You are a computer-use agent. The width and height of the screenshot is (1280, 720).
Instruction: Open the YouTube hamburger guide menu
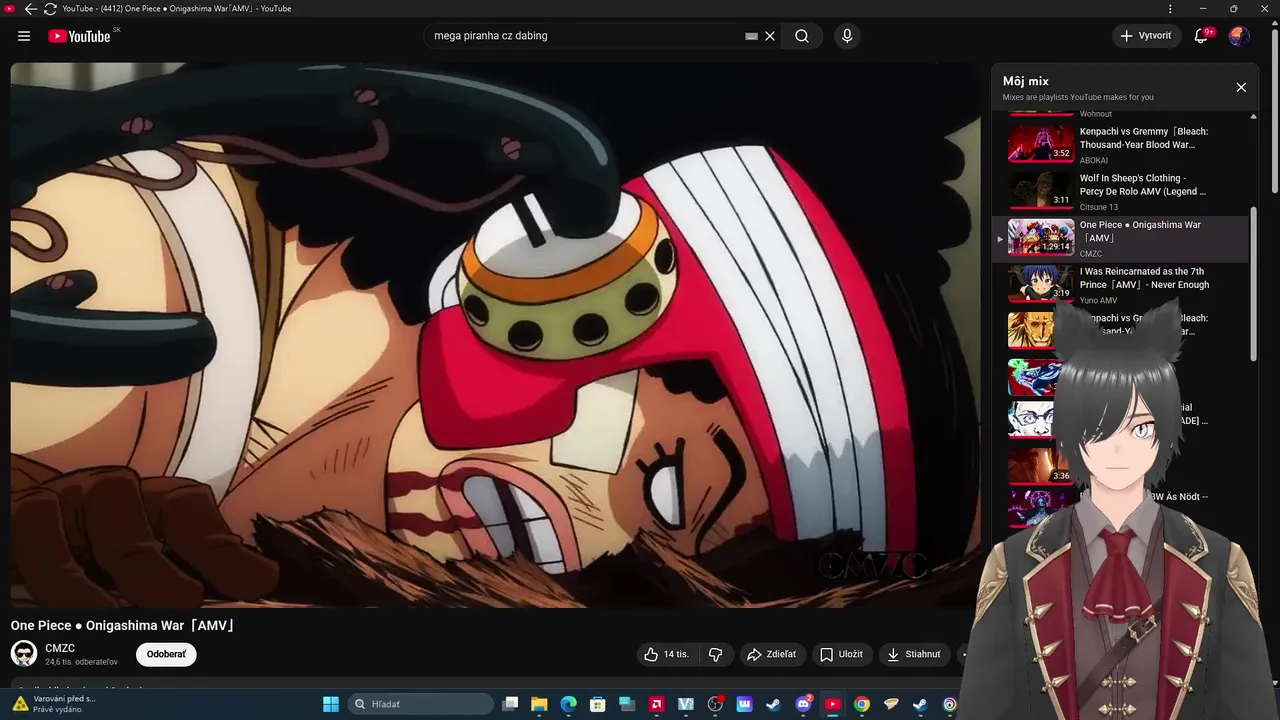click(x=24, y=36)
